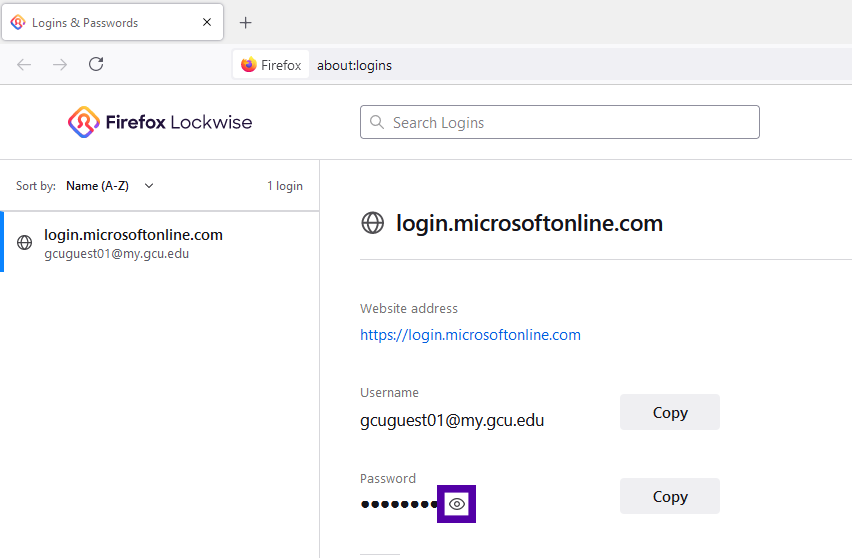Open the https://login.microsoftonline.com link
Image resolution: width=852 pixels, height=558 pixels.
click(x=470, y=335)
